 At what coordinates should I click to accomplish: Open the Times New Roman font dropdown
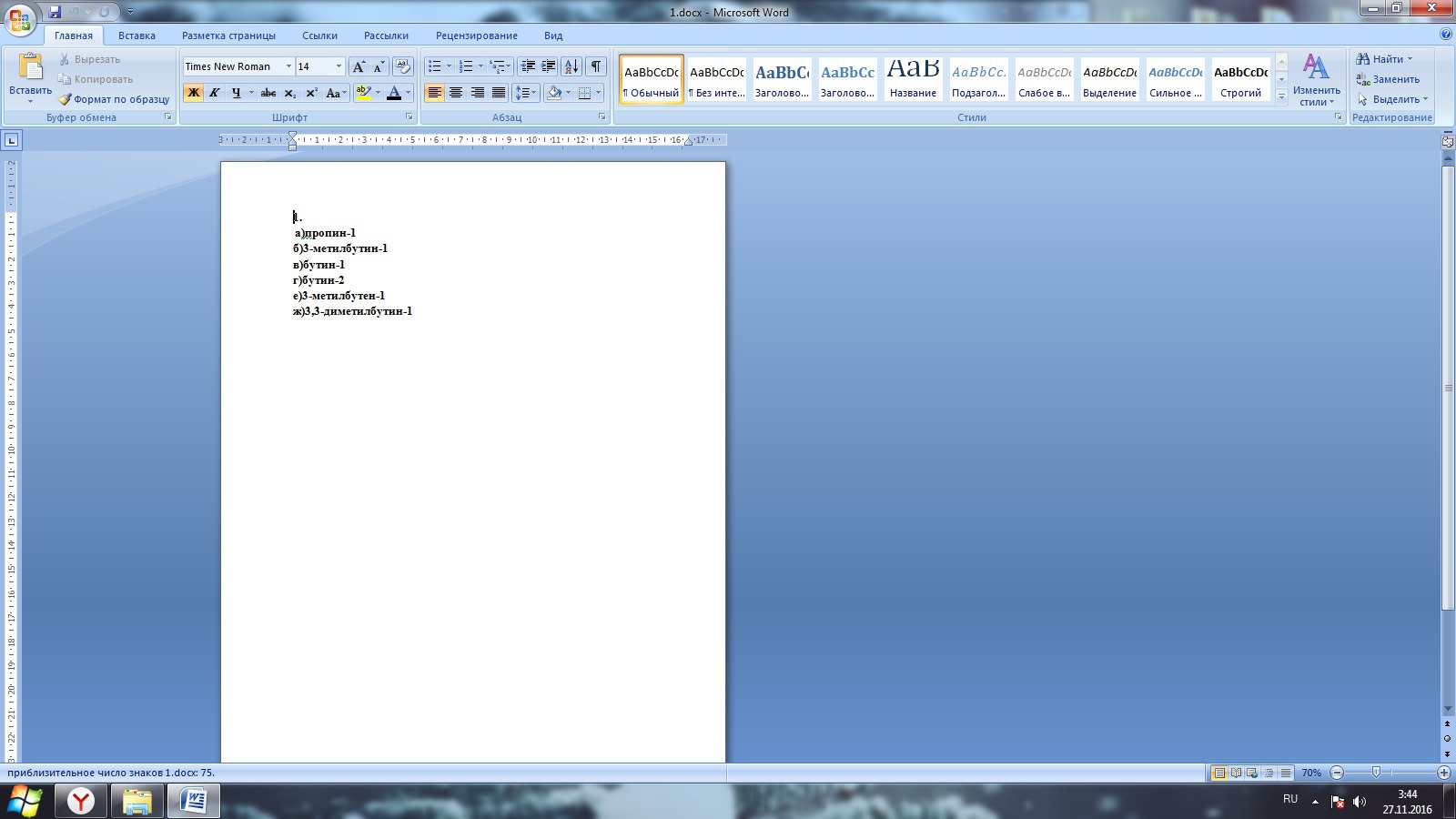288,66
